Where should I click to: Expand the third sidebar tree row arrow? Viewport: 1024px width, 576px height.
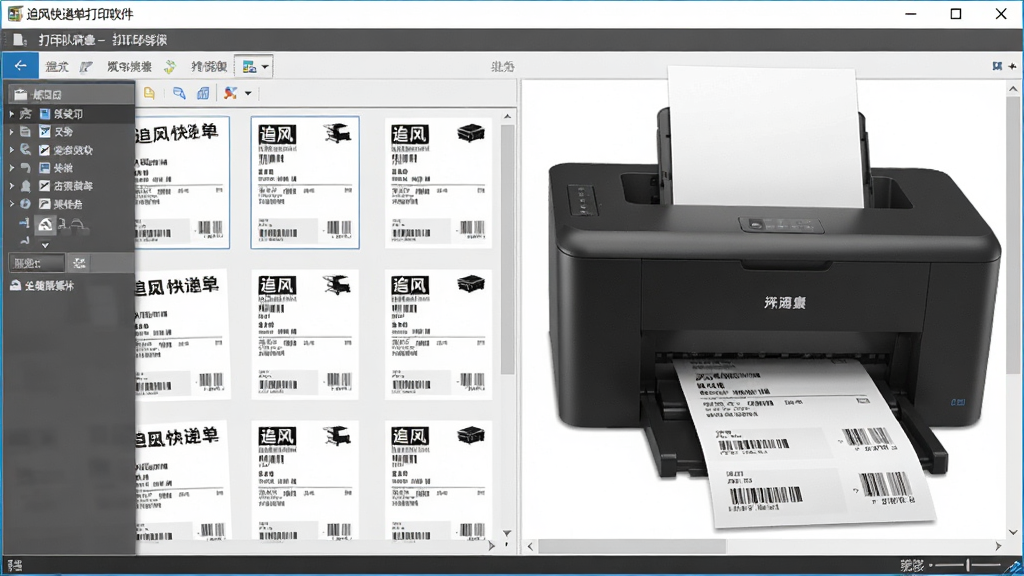pos(11,150)
